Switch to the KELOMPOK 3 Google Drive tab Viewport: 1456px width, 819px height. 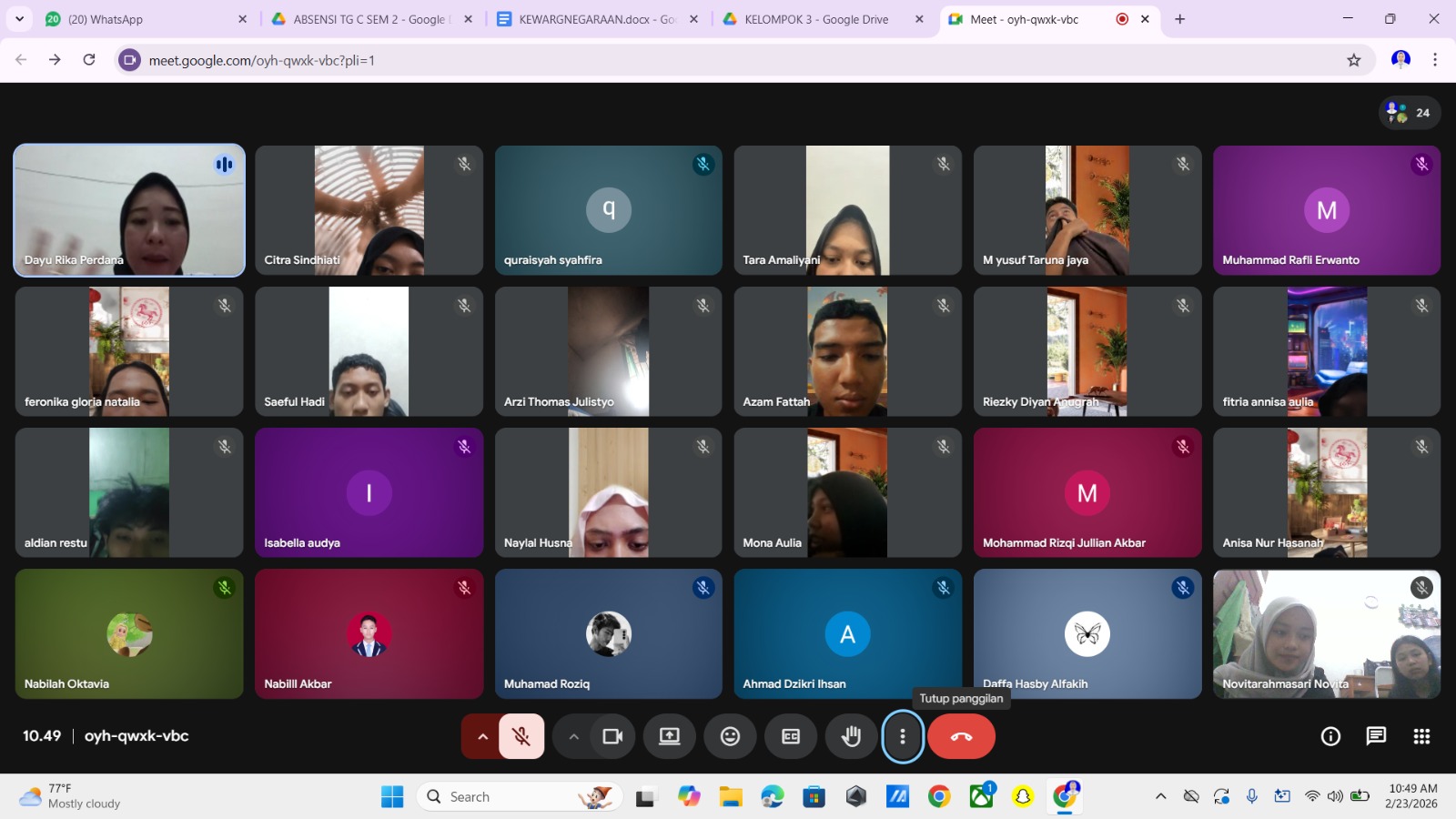(x=816, y=19)
